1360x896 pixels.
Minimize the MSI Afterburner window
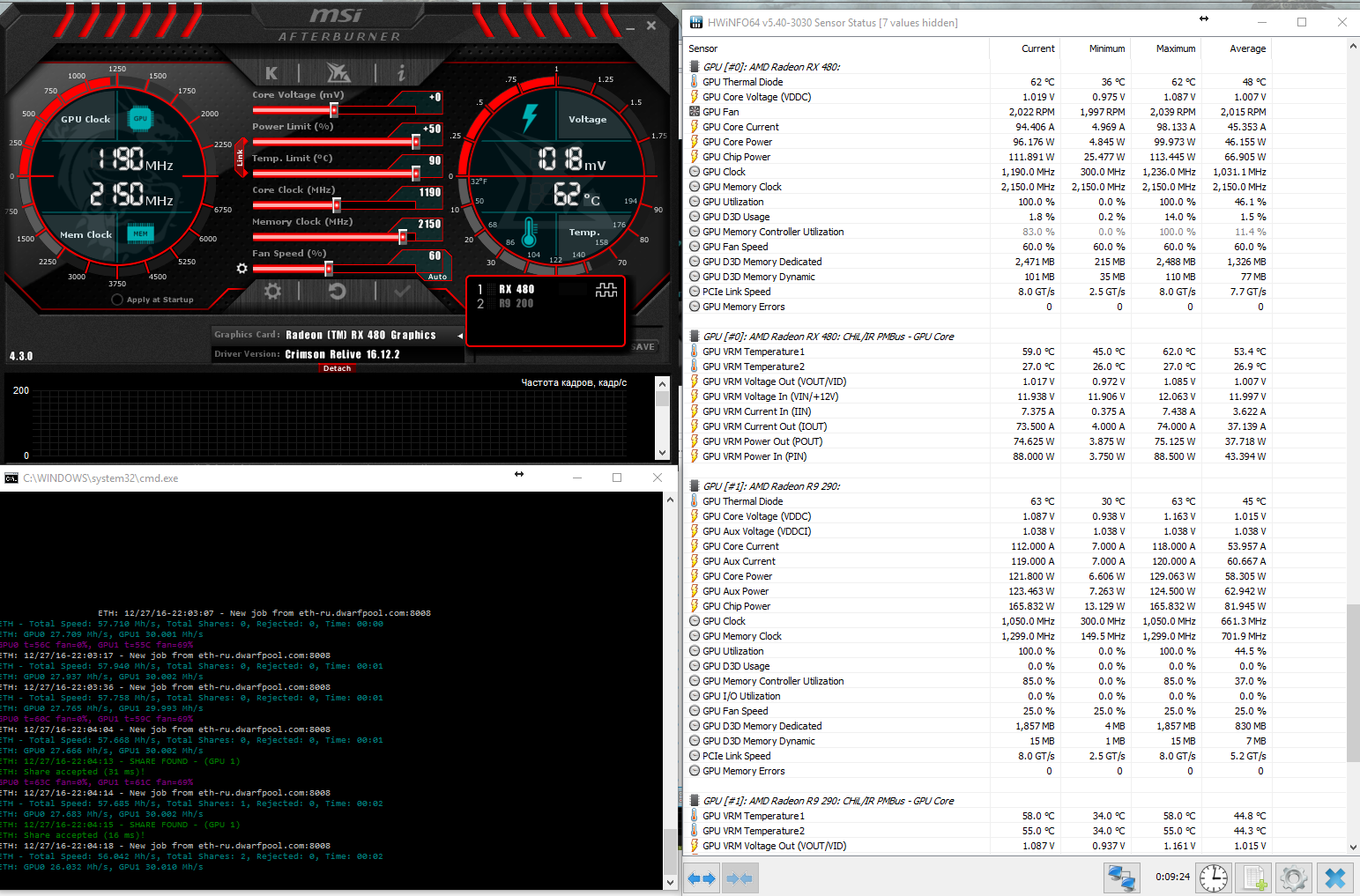point(630,27)
